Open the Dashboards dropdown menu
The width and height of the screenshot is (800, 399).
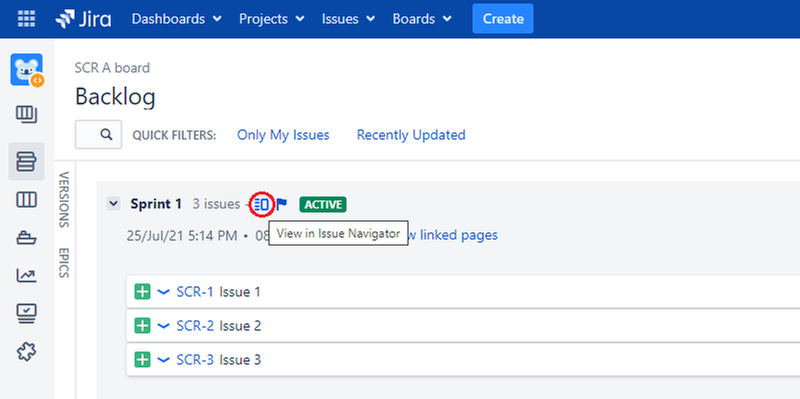point(177,19)
